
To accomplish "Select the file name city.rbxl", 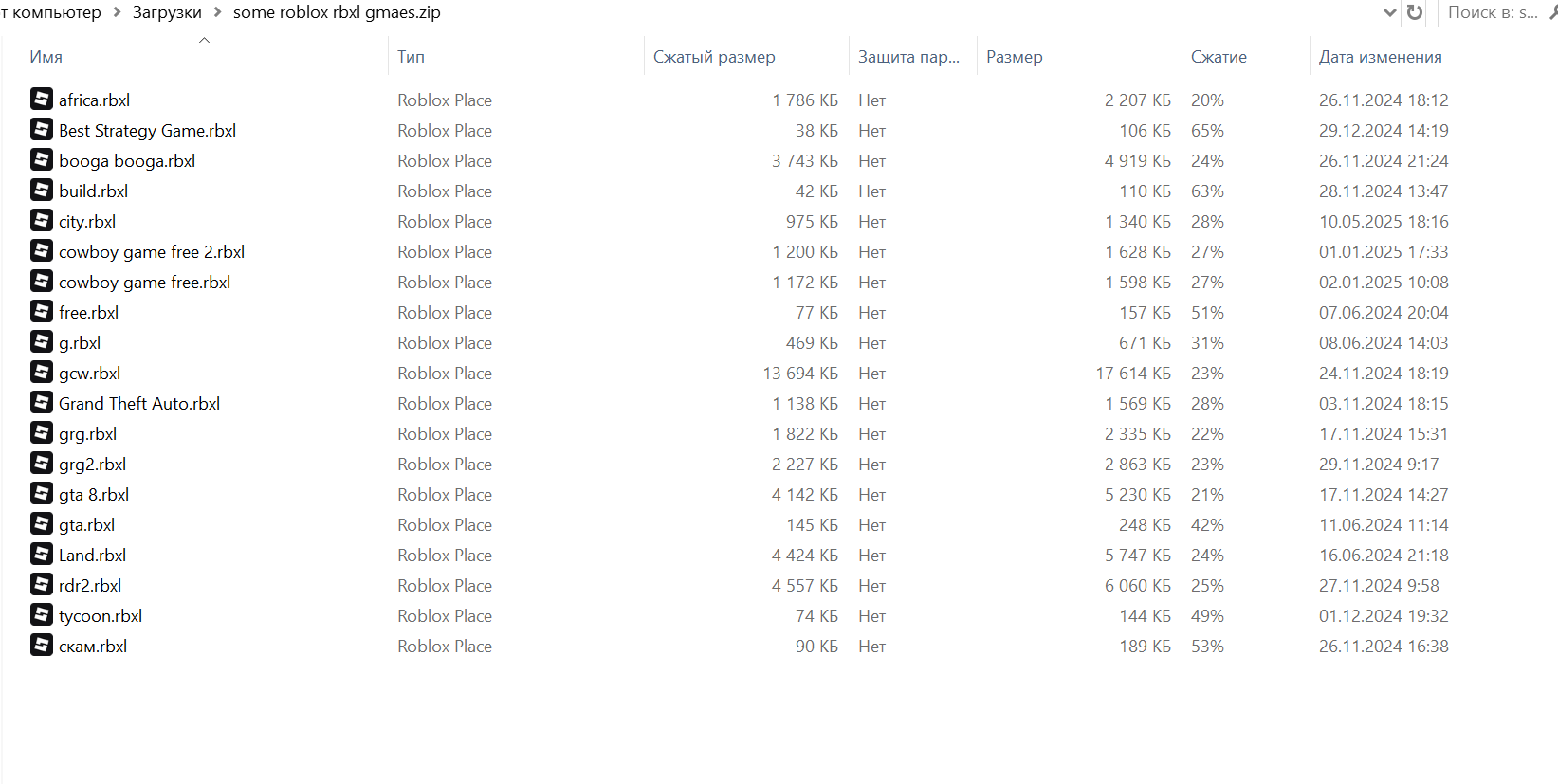I will click(x=87, y=221).
